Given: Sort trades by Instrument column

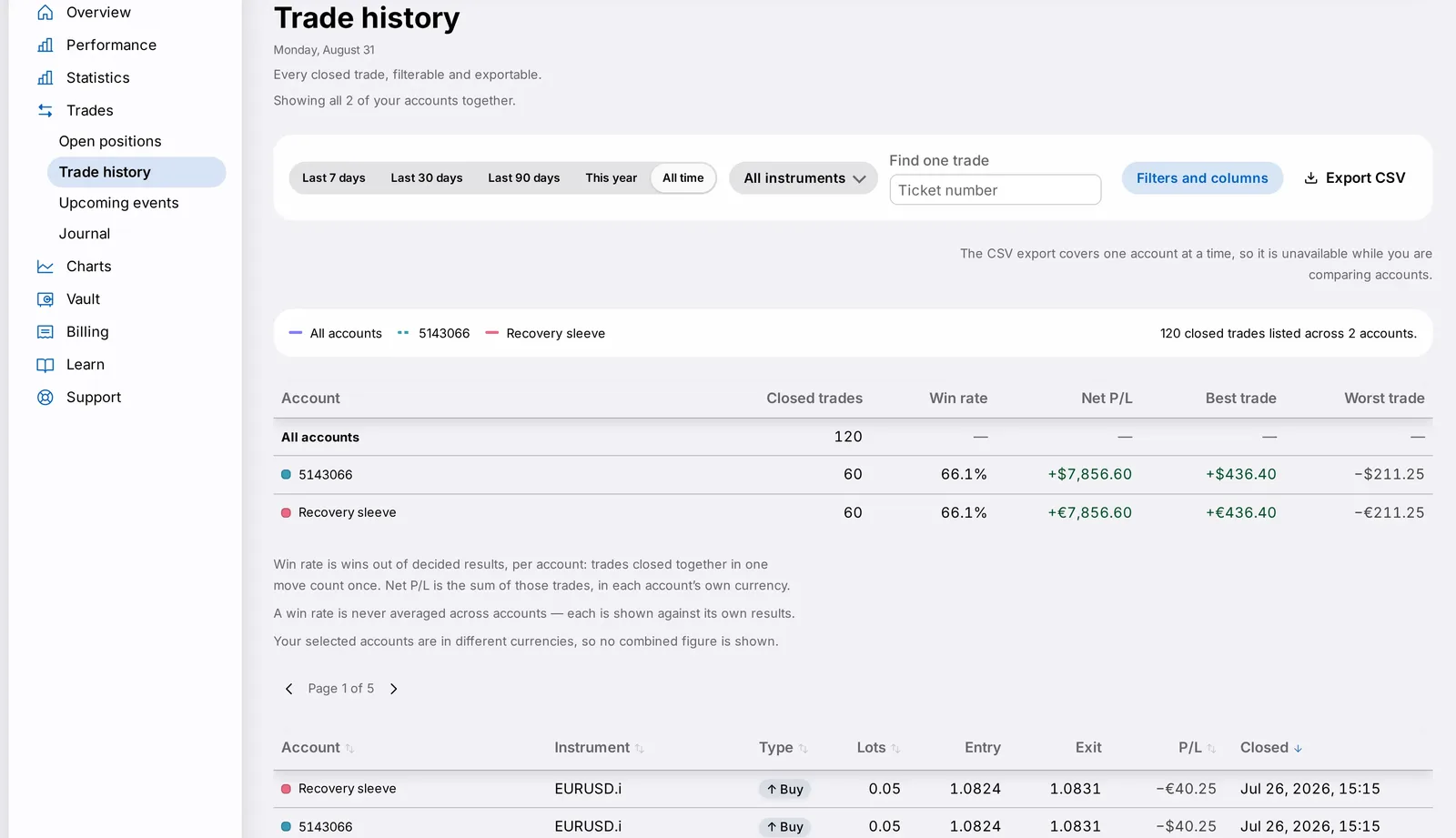Looking at the screenshot, I should 599,748.
